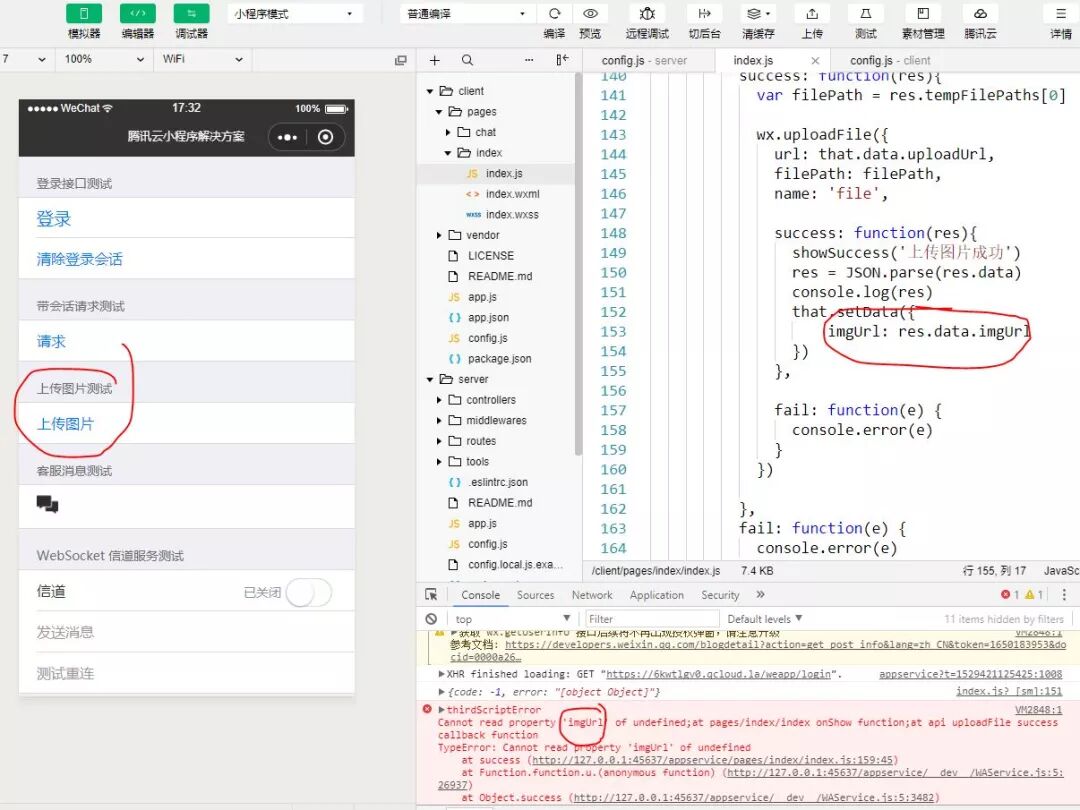Switch to the Sources tab
Image resolution: width=1080 pixels, height=810 pixels.
tap(535, 595)
